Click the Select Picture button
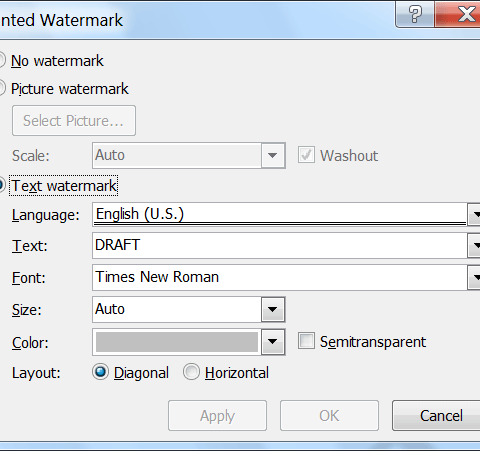 pos(74,121)
